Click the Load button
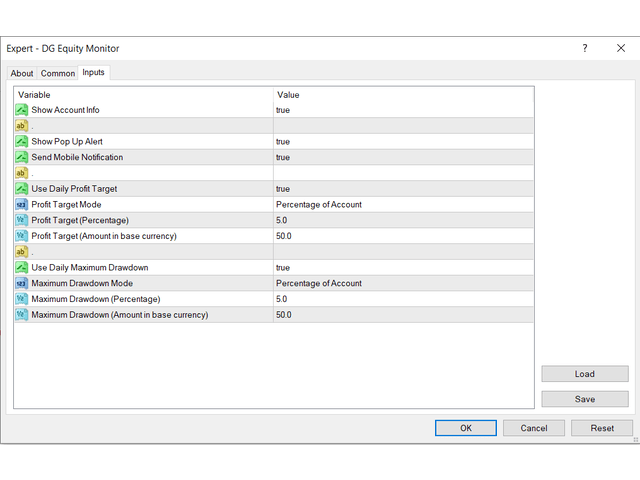This screenshot has width=640, height=480. point(585,374)
